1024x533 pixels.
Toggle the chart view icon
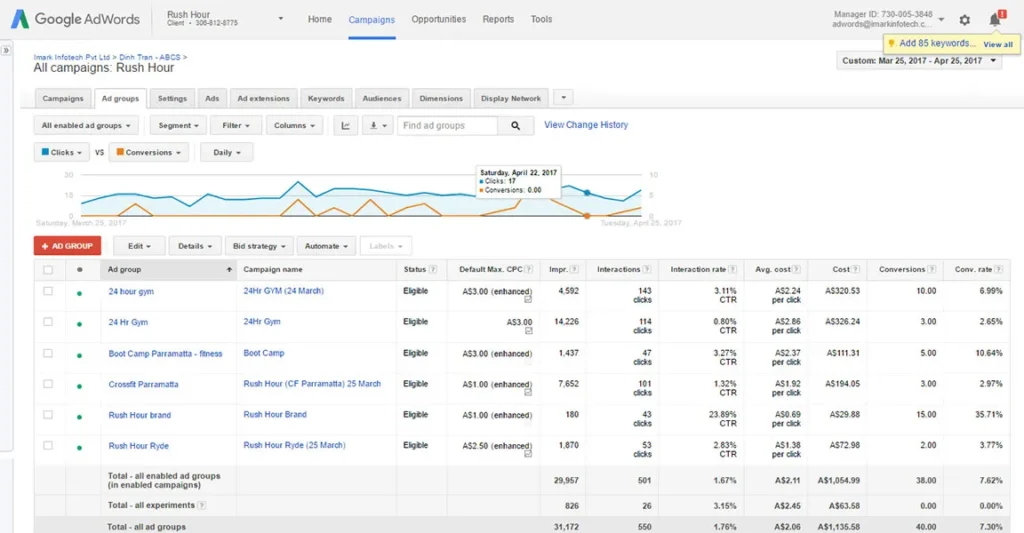click(x=345, y=125)
